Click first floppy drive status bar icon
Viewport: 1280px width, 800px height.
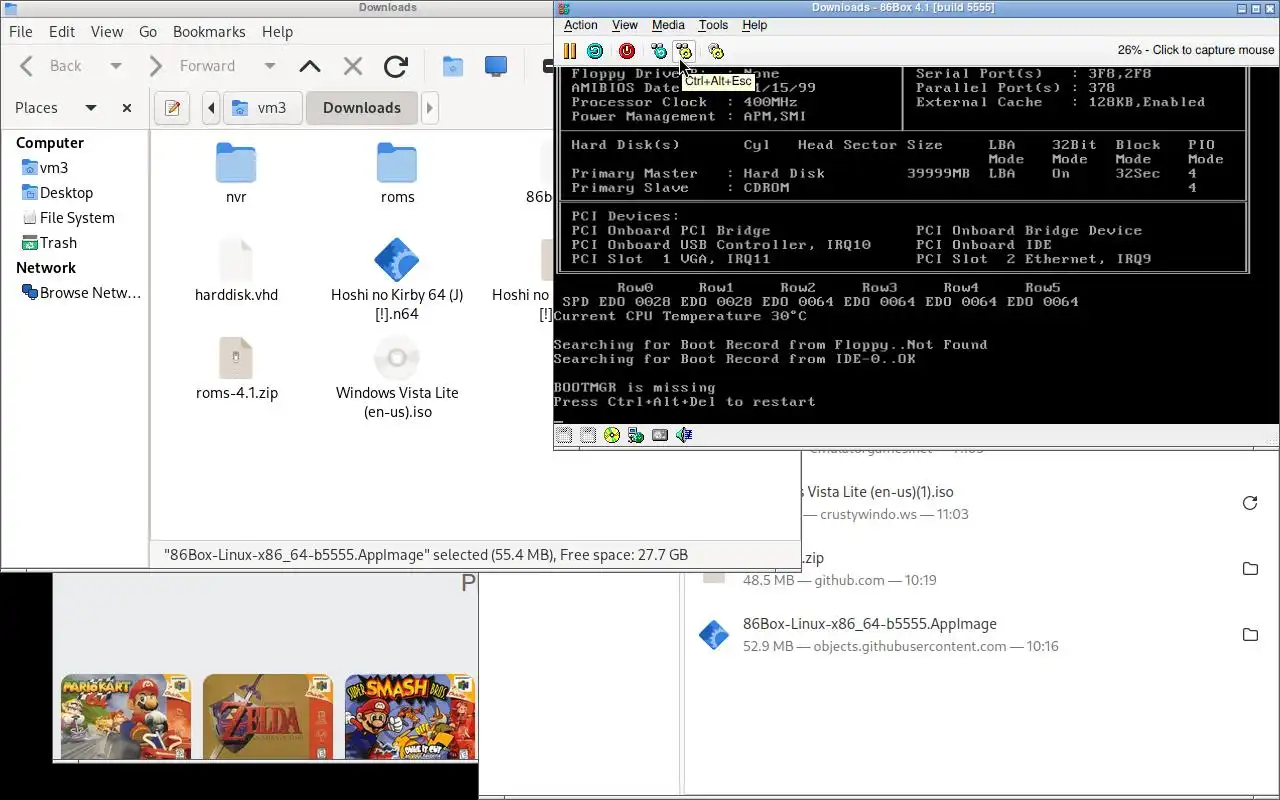[564, 435]
